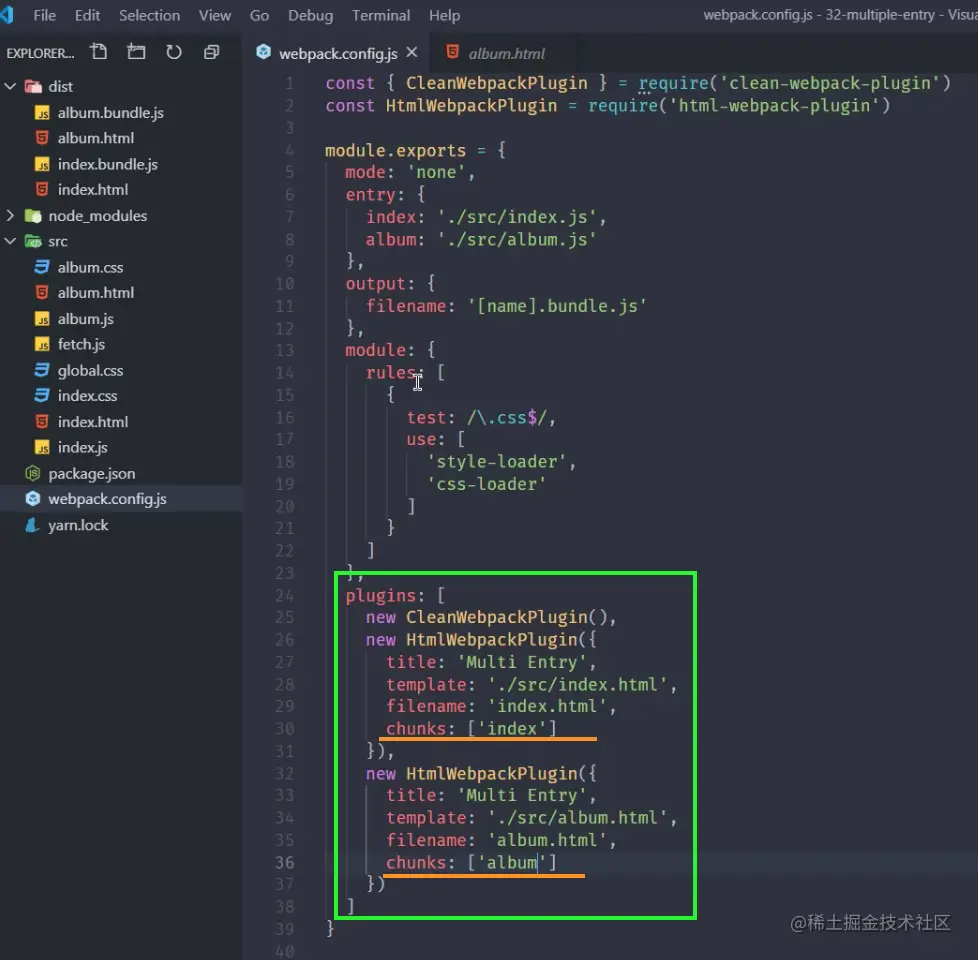
Task: Click the JS icon beside index.bundle.js
Action: [x=42, y=165]
